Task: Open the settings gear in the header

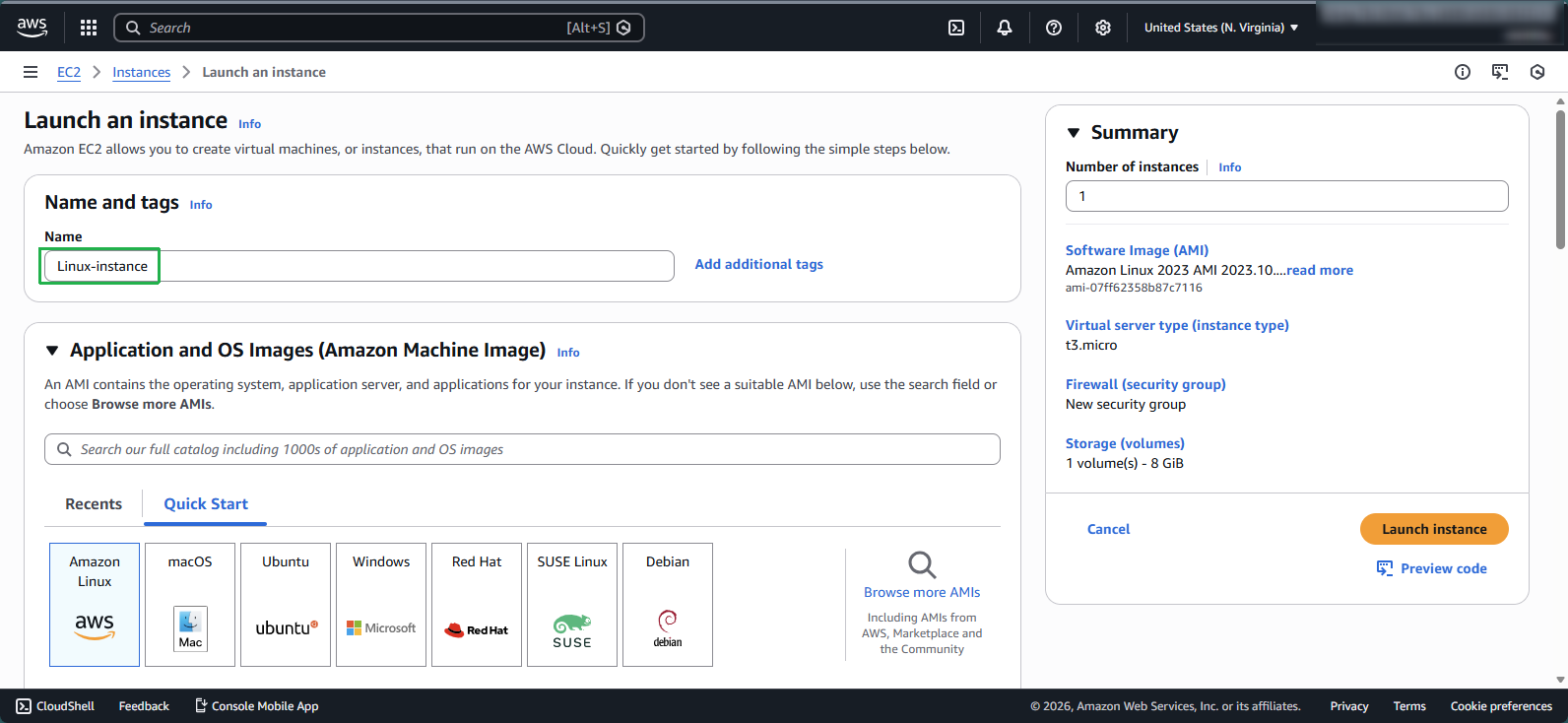Action: [1102, 28]
